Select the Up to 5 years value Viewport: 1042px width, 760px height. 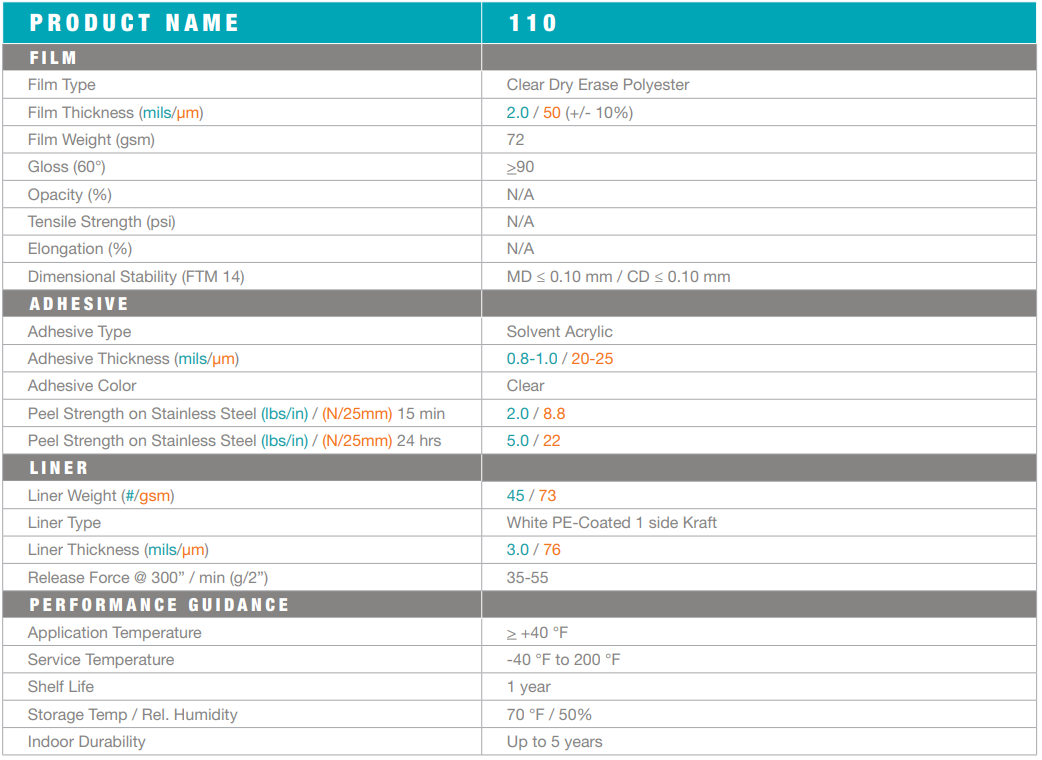pyautogui.click(x=555, y=743)
